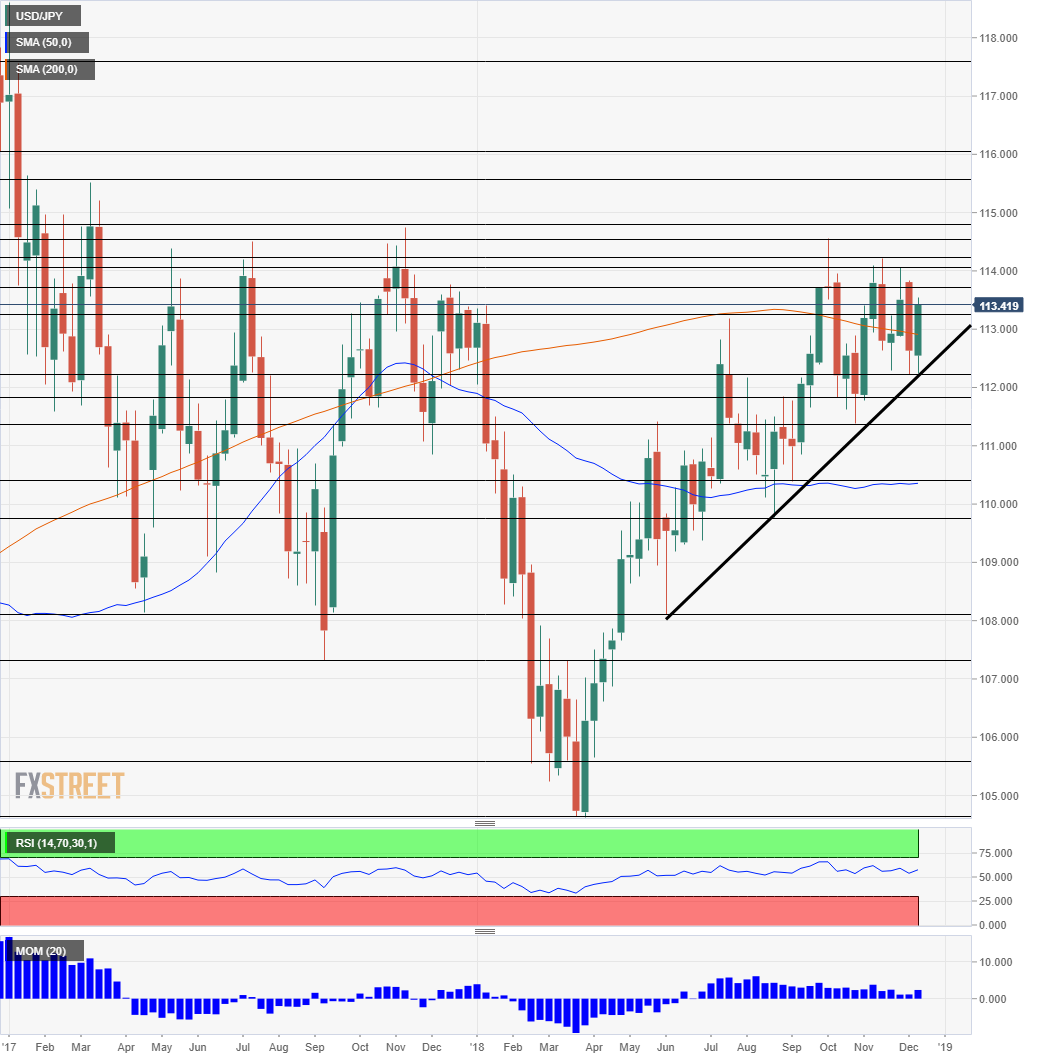Viewport: 1042px width, 1060px height.
Task: Click the current price tag 113.419
Action: (1003, 306)
